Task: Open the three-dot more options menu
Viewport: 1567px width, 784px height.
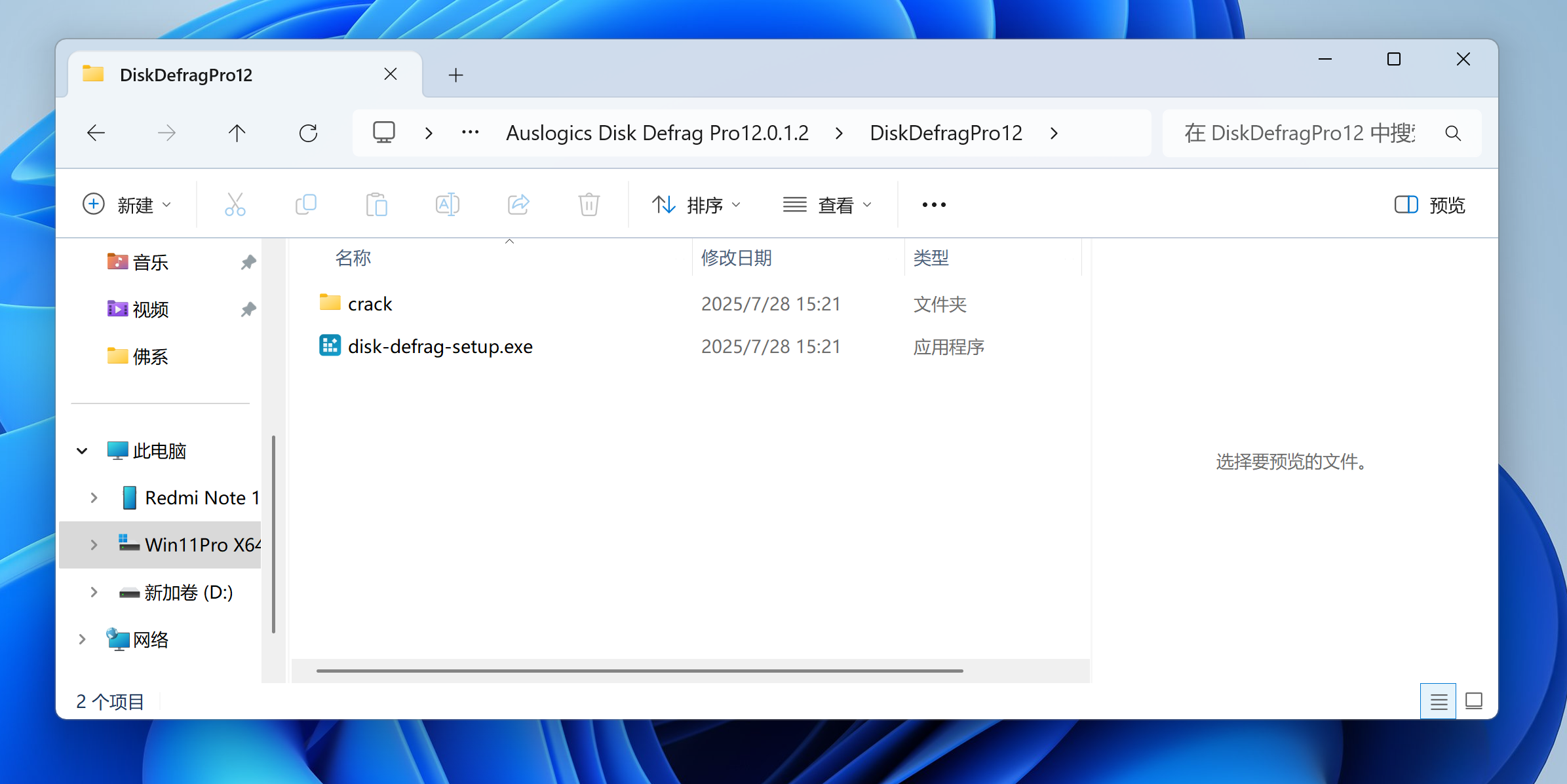Action: [x=934, y=205]
